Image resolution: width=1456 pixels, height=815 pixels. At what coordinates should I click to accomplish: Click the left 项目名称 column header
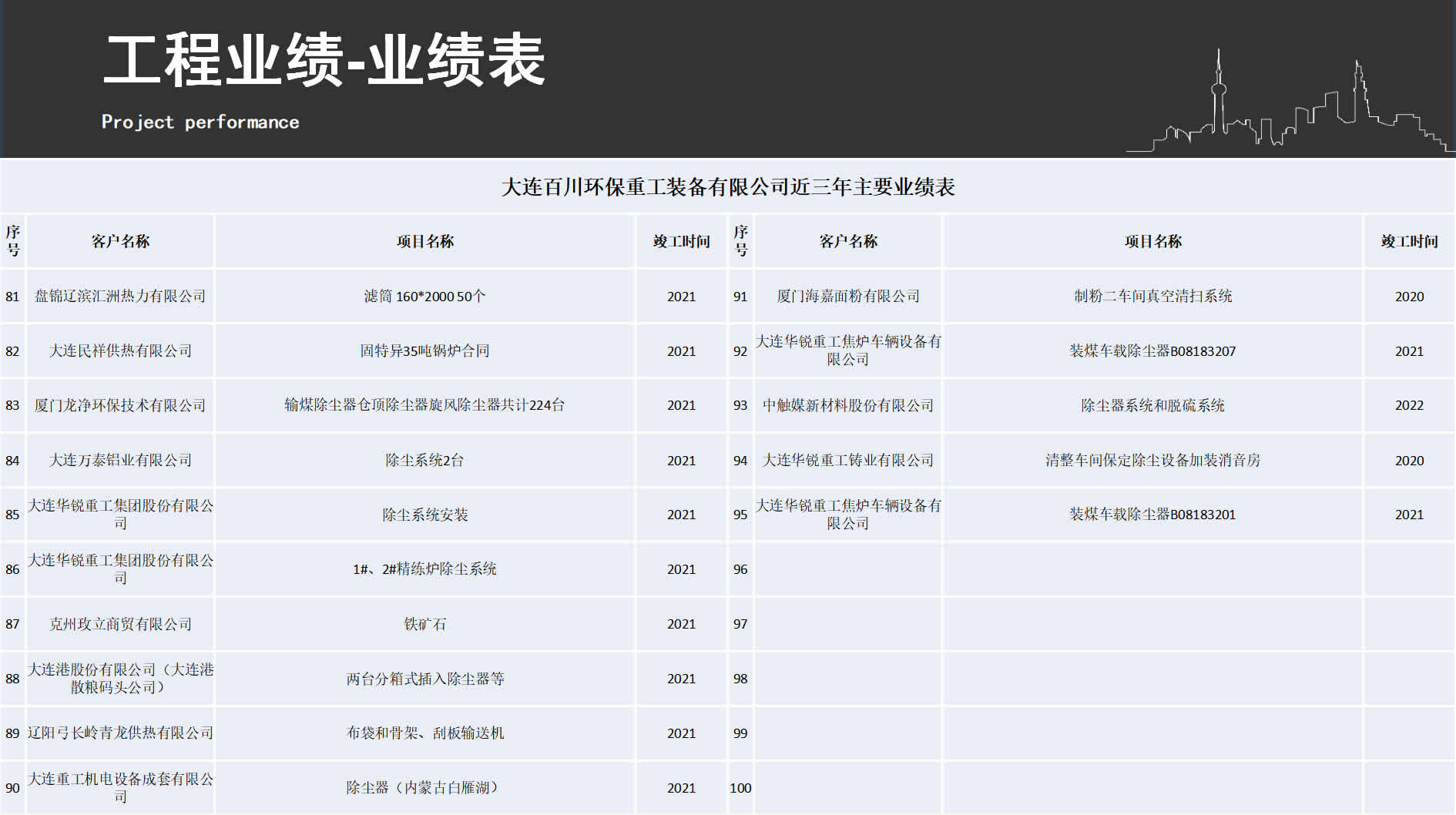[424, 241]
